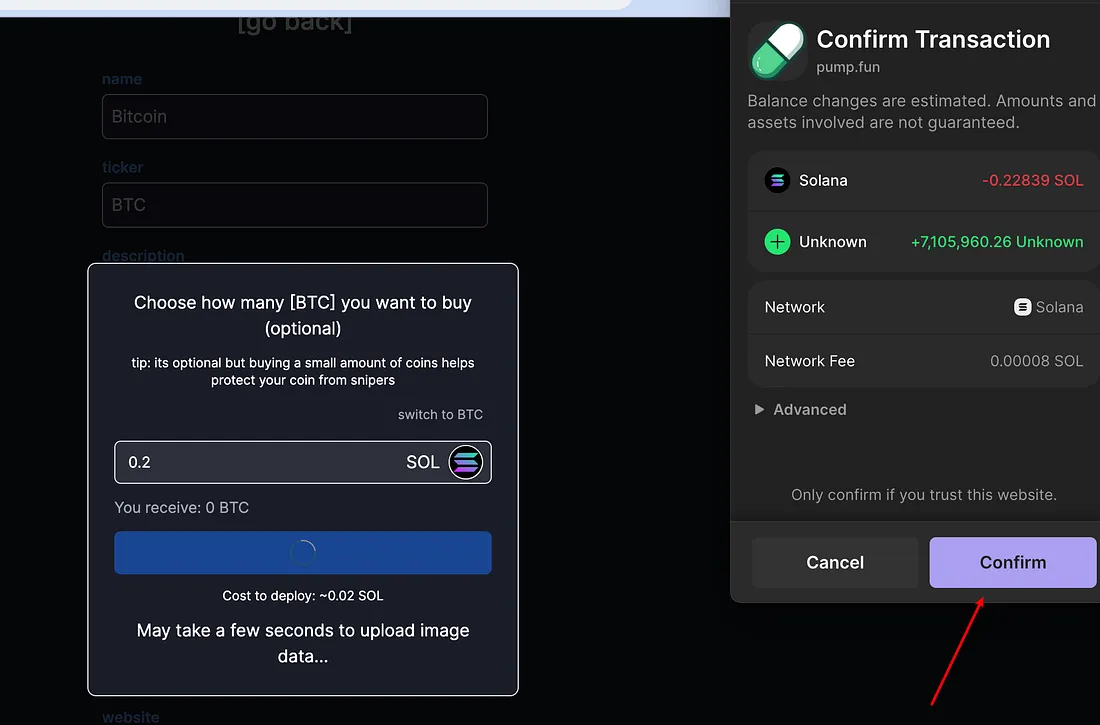
Task: Click the Only confirm if you trust text
Action: (x=924, y=495)
